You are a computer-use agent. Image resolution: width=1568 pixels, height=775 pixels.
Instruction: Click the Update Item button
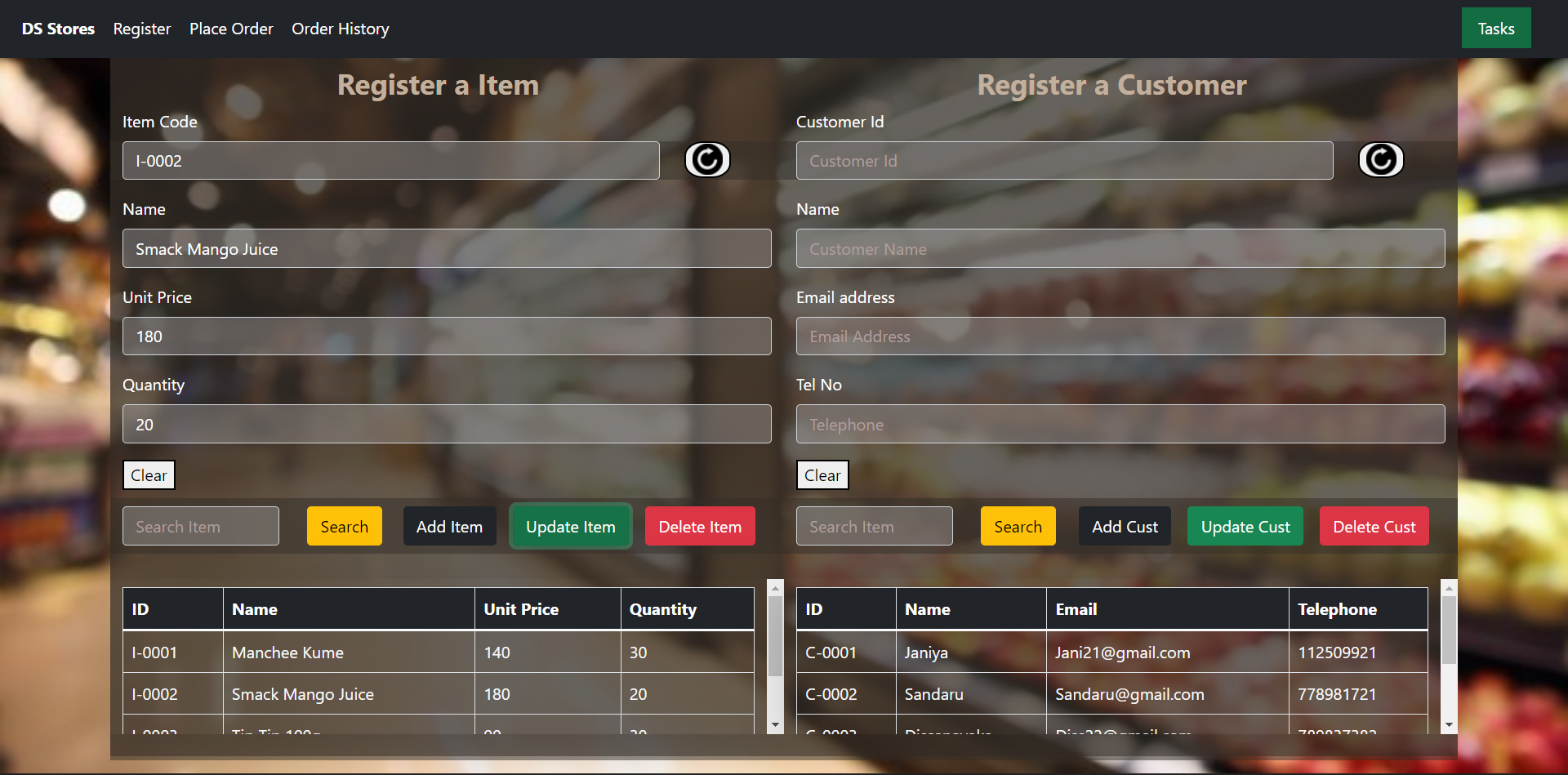[571, 526]
